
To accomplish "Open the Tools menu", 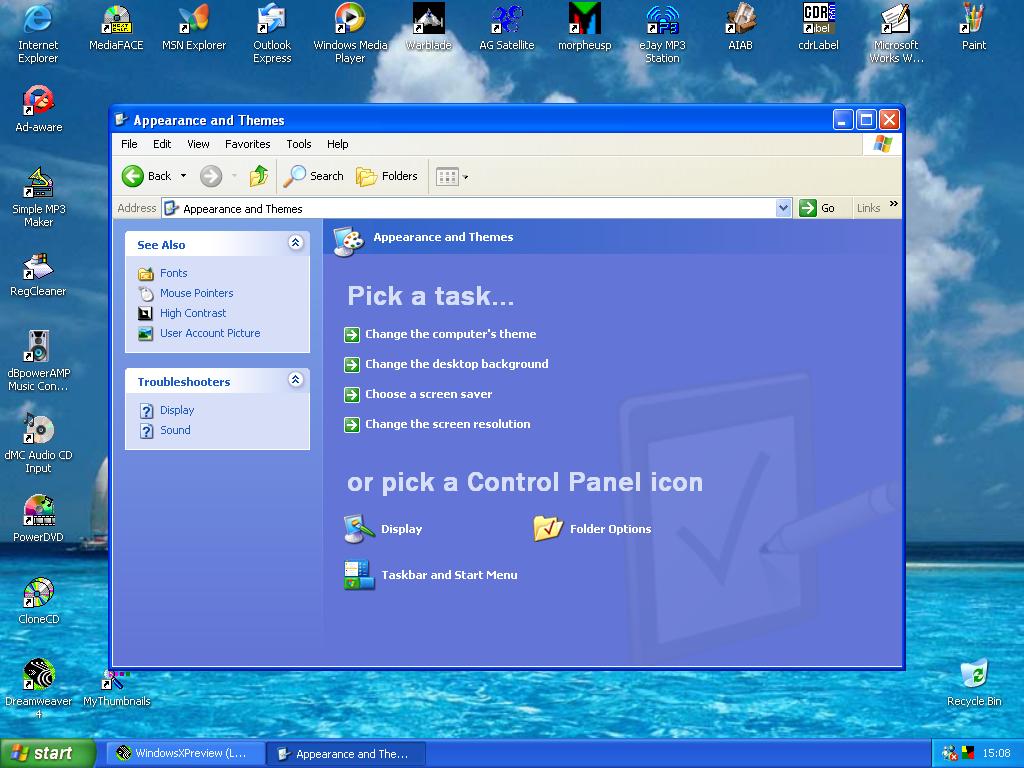I will click(298, 144).
